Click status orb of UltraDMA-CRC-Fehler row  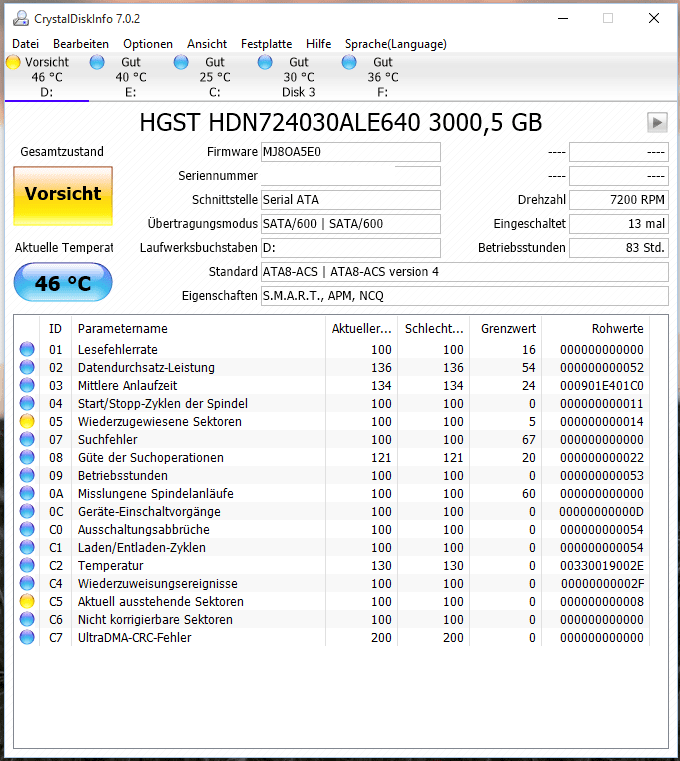pyautogui.click(x=27, y=637)
